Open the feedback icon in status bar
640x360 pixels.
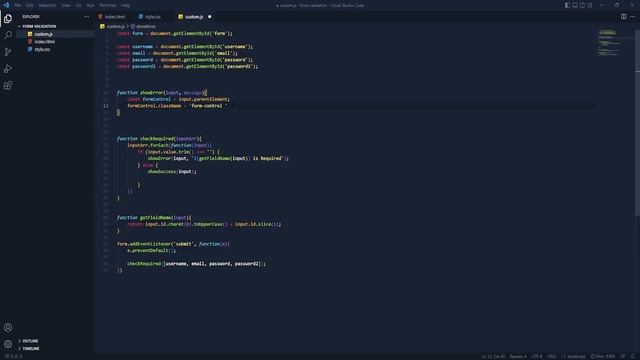[x=623, y=356]
